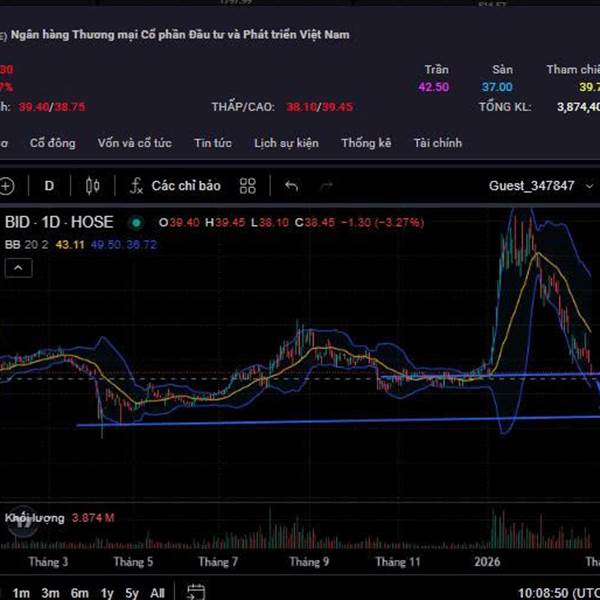
Task: Click the redo arrow in chart toolbar
Action: (326, 186)
